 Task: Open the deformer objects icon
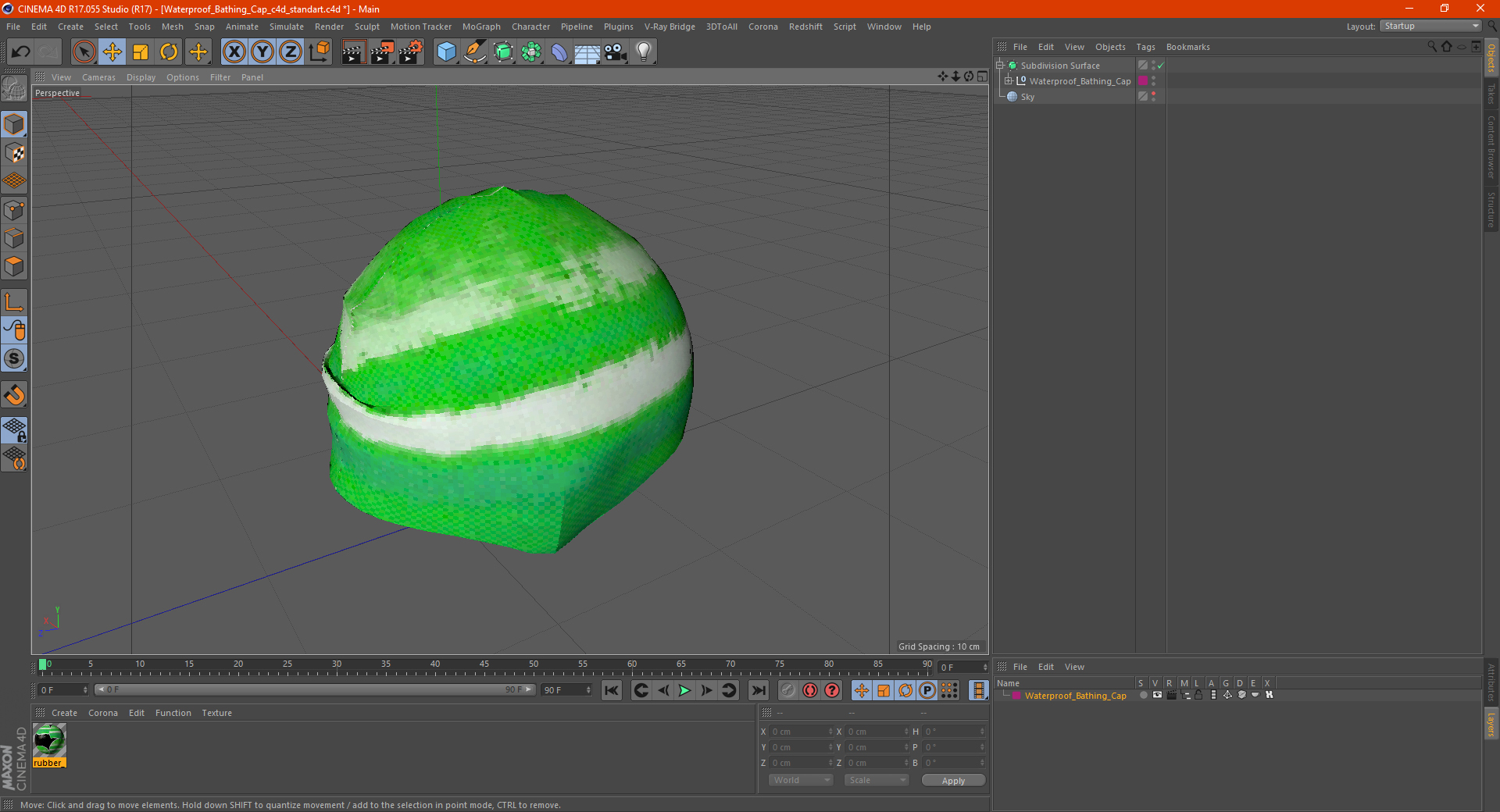click(559, 52)
